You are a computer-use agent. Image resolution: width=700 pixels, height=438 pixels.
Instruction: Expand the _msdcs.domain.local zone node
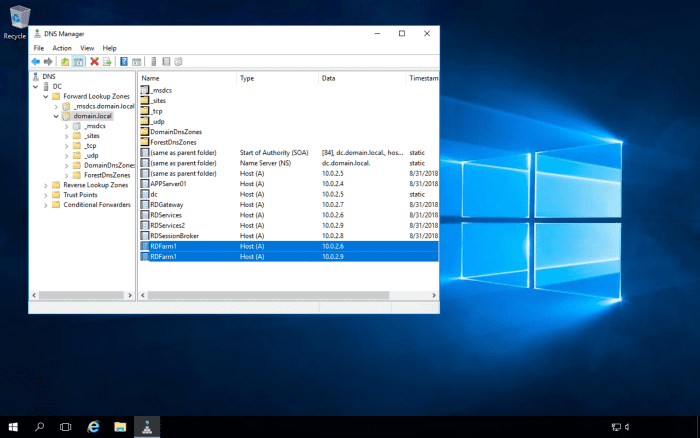coord(56,107)
